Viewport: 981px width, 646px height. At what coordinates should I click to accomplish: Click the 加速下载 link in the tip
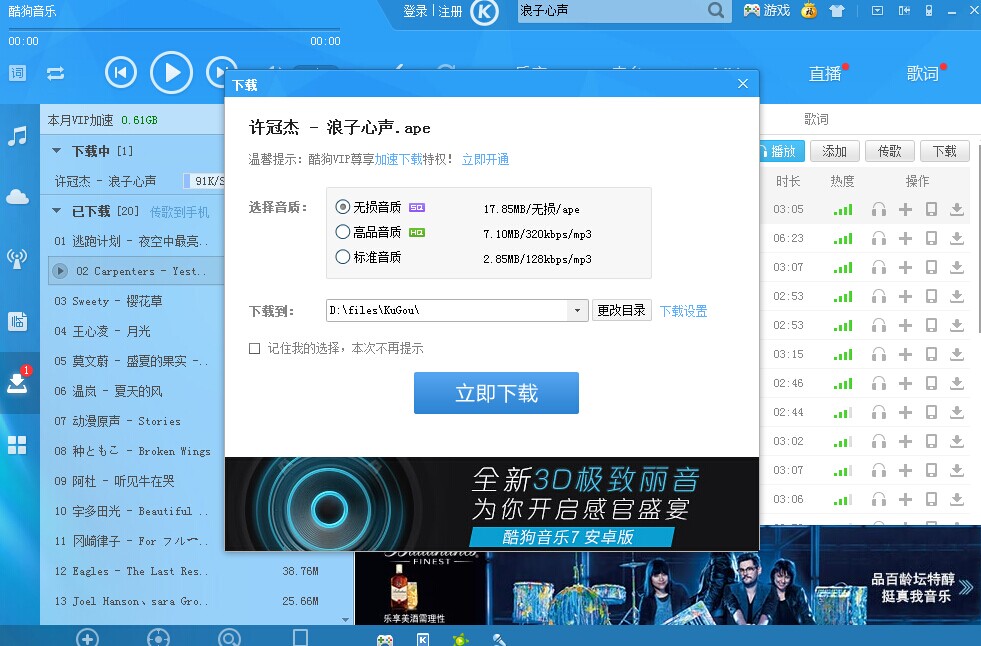point(399,159)
